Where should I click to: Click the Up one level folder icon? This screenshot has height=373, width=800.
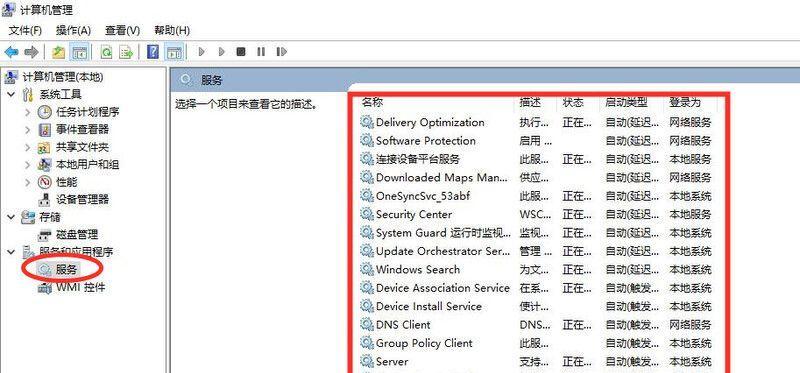tap(59, 52)
